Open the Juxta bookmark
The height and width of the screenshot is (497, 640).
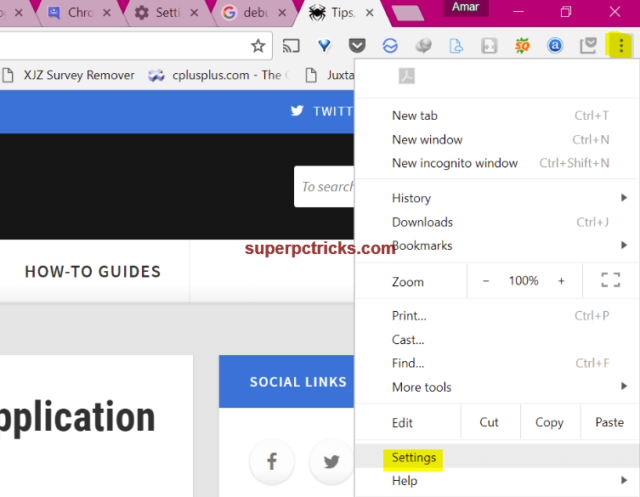tap(330, 75)
